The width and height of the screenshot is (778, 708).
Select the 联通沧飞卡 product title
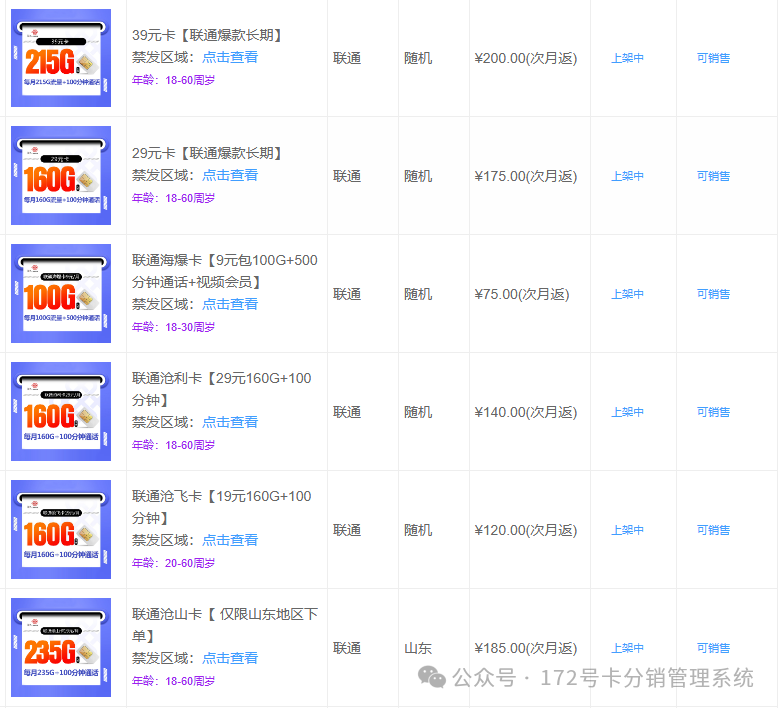222,507
